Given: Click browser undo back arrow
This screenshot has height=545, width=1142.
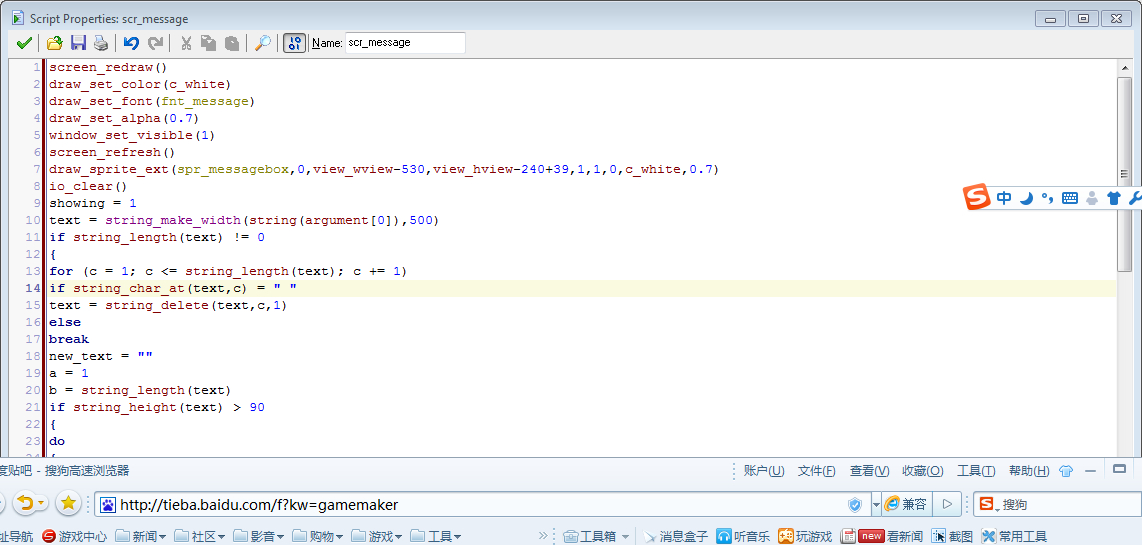Looking at the screenshot, I should click(x=25, y=503).
